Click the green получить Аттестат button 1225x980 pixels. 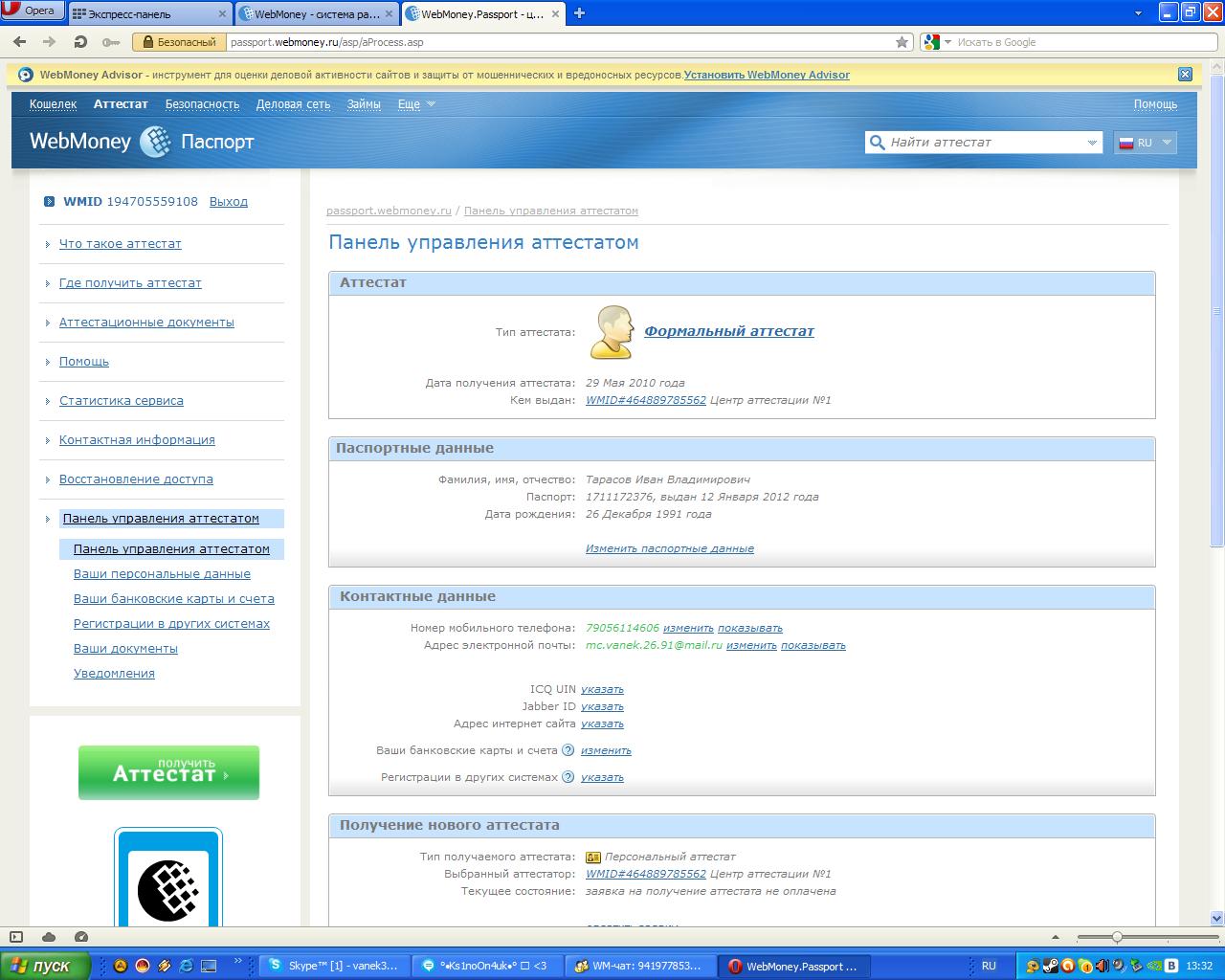(x=168, y=772)
